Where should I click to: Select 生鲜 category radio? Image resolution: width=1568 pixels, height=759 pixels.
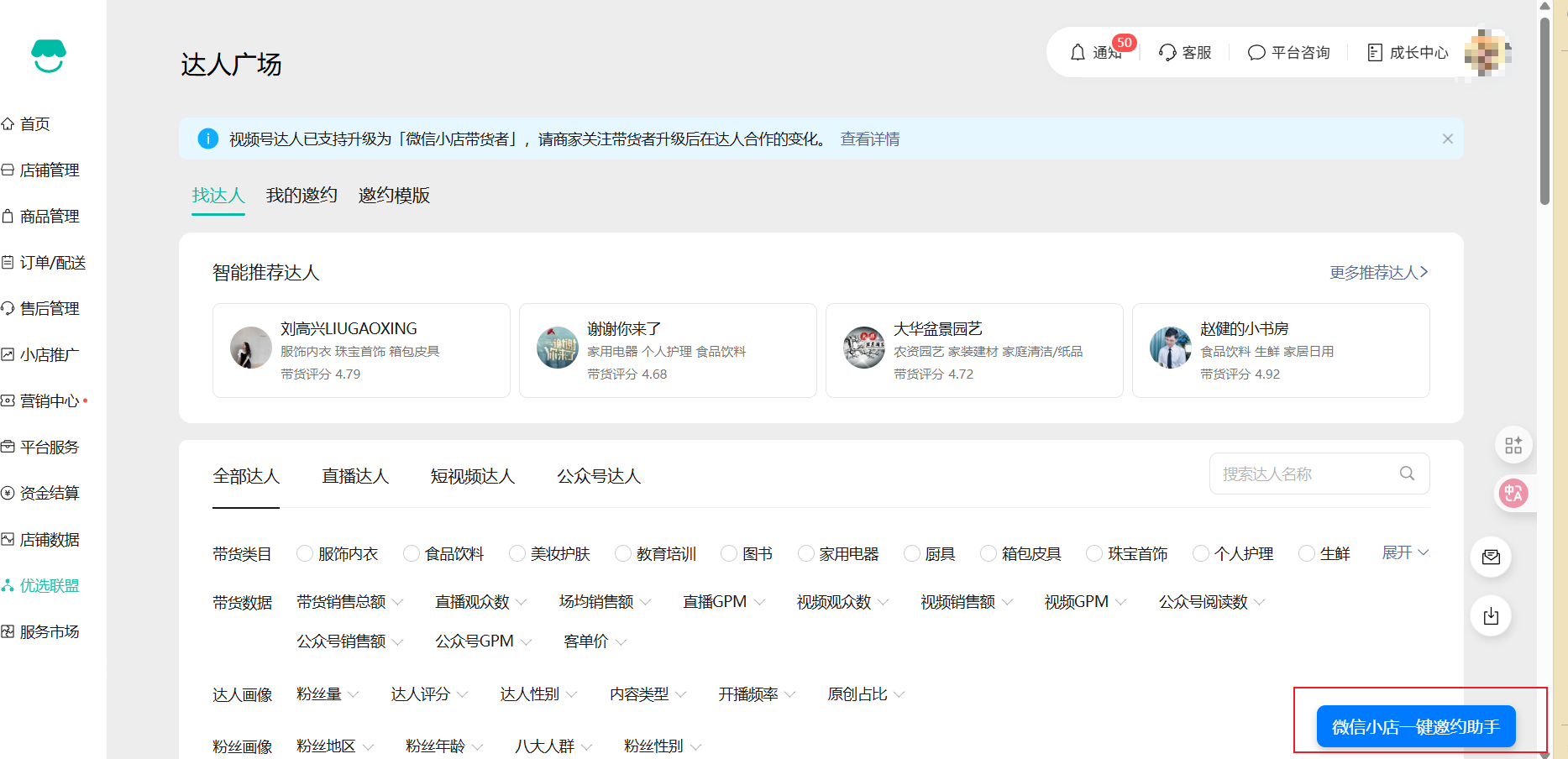point(1307,553)
